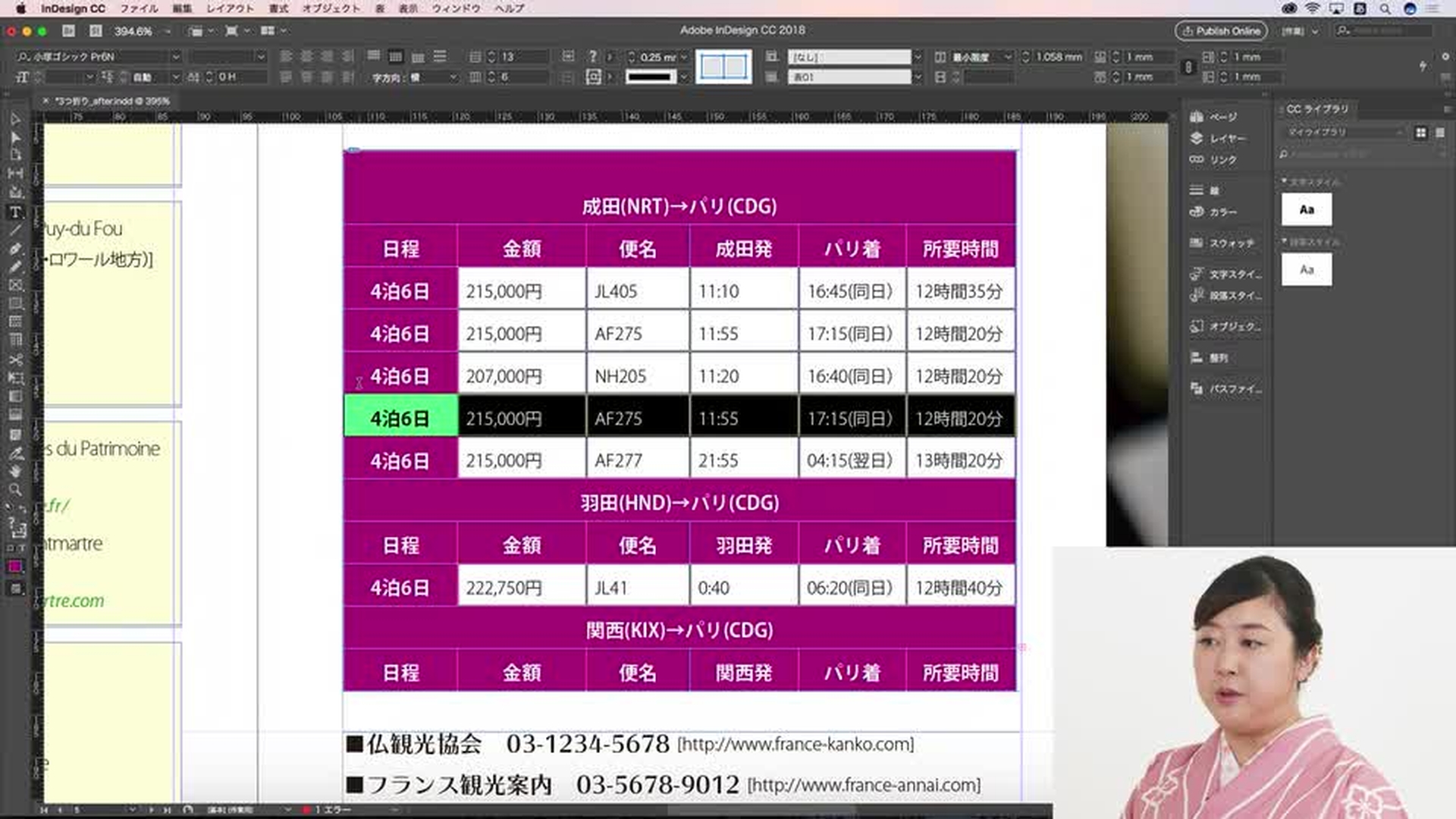Toggle the cell inset chain-link lock
This screenshot has height=819, width=1456.
click(1188, 67)
